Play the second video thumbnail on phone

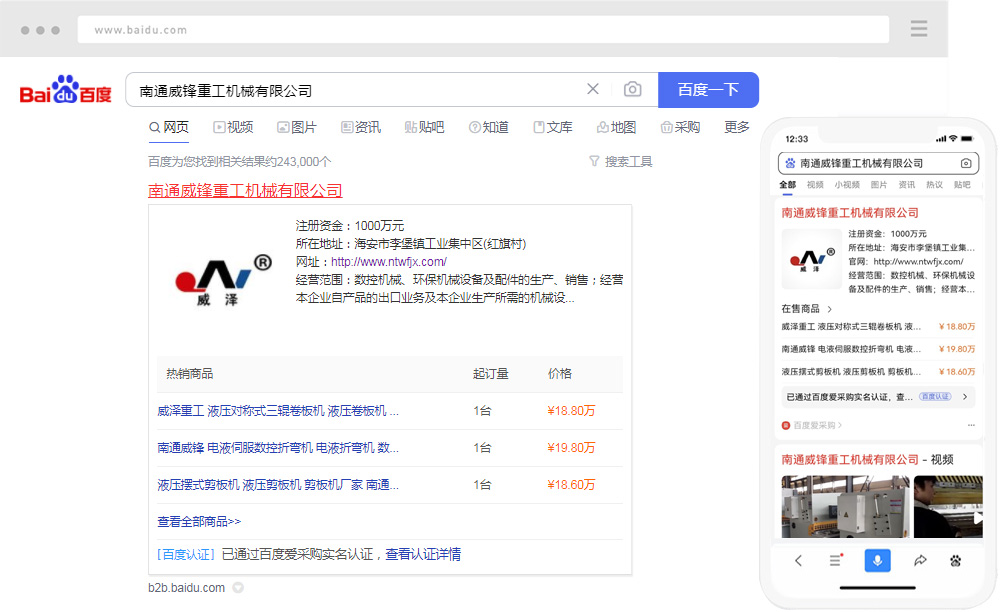pos(948,507)
